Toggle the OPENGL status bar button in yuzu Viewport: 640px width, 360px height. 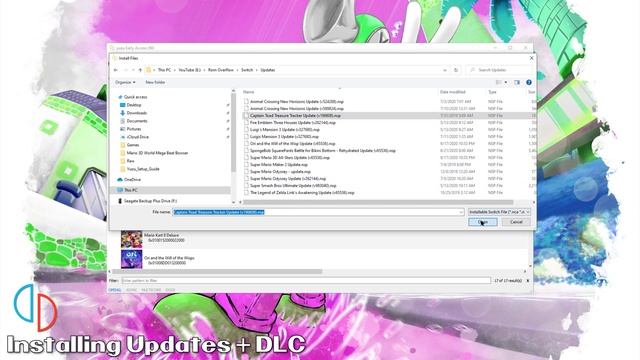click(115, 290)
